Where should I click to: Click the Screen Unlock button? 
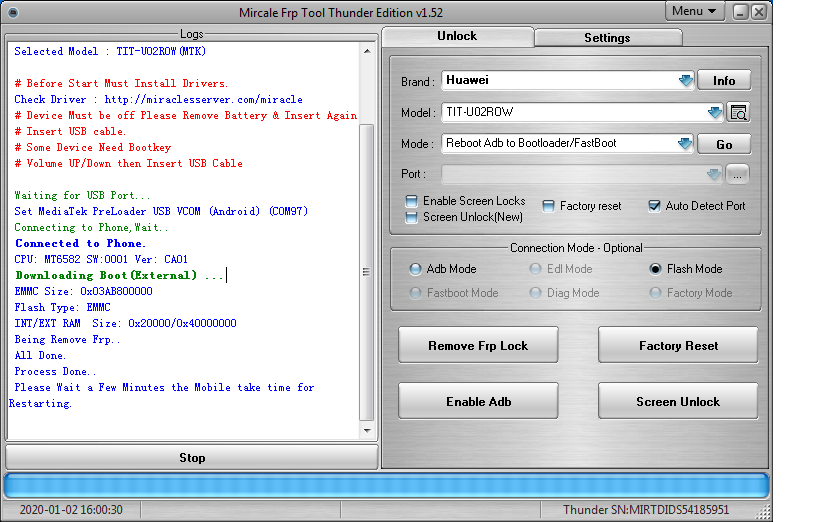(678, 401)
